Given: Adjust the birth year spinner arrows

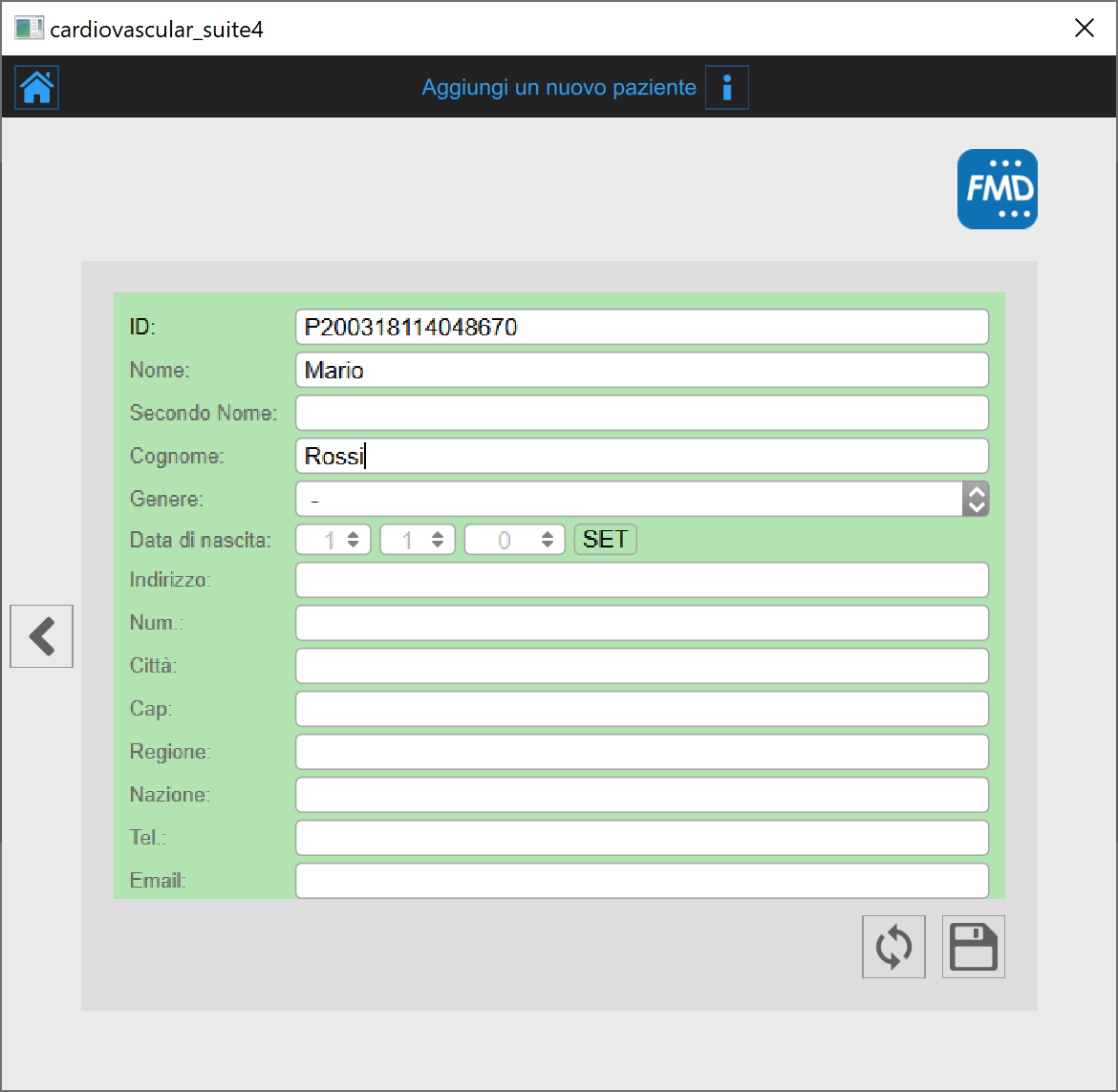Looking at the screenshot, I should 547,540.
